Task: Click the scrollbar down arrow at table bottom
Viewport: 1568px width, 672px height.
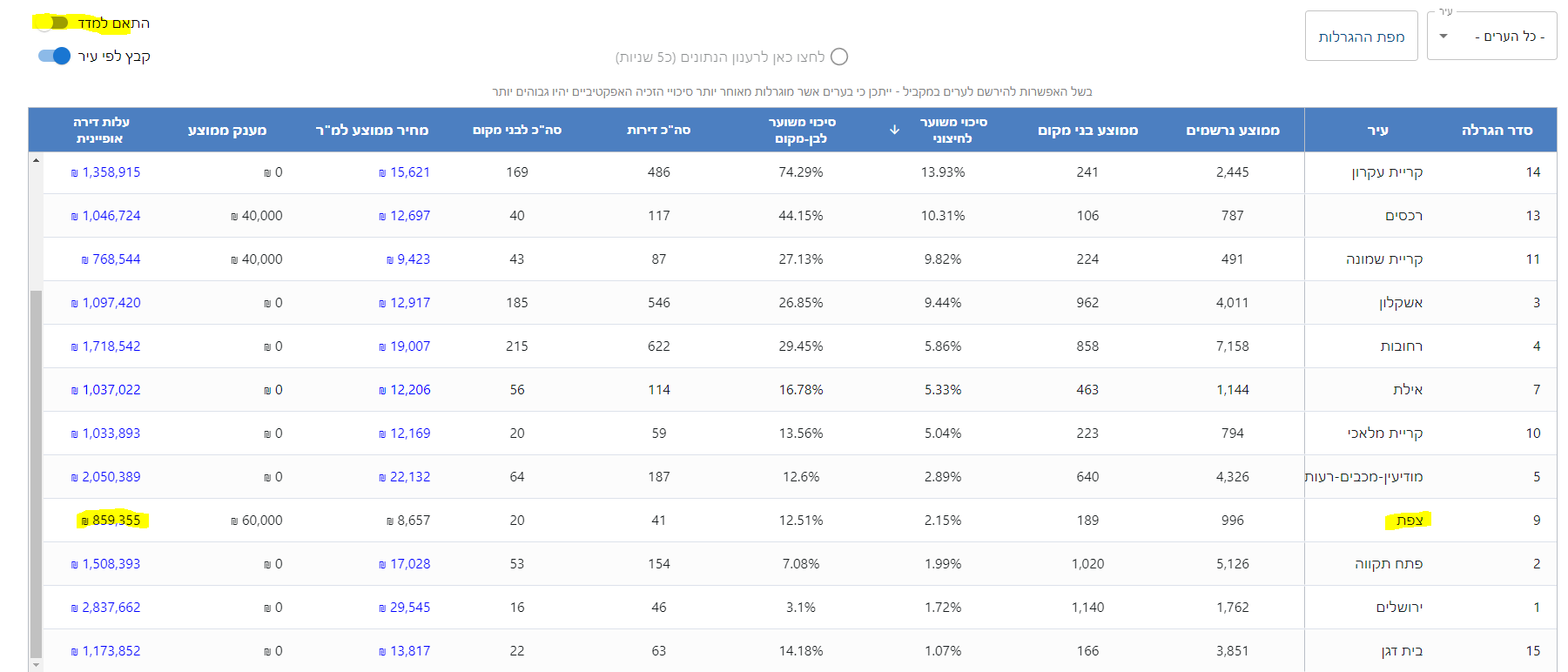Action: click(36, 665)
